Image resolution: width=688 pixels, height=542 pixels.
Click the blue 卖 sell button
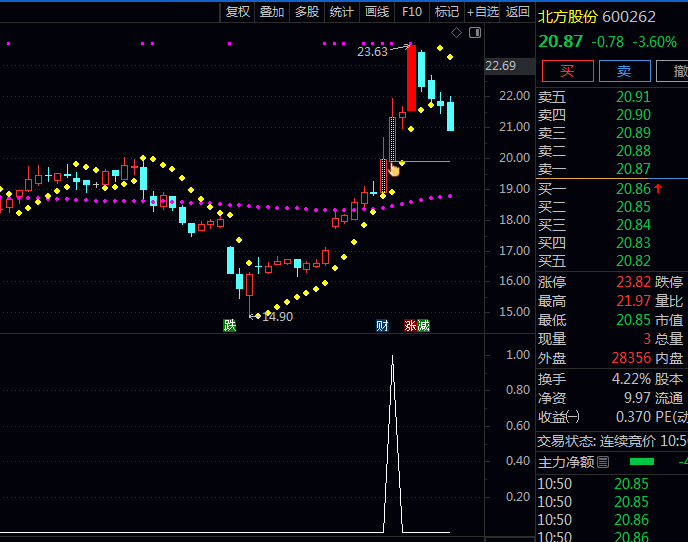point(624,71)
